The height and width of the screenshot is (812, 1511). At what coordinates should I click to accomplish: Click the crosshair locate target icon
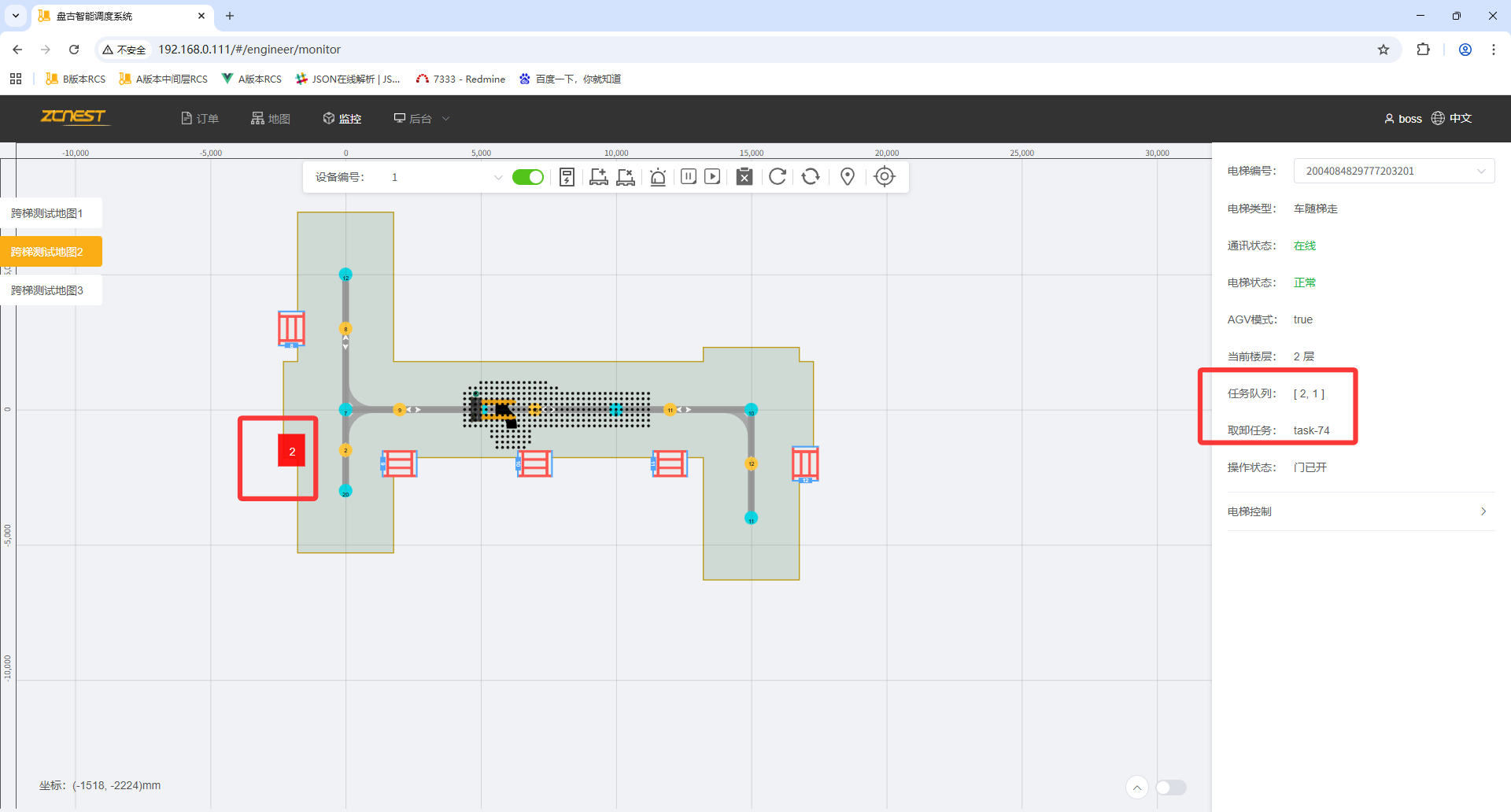885,177
